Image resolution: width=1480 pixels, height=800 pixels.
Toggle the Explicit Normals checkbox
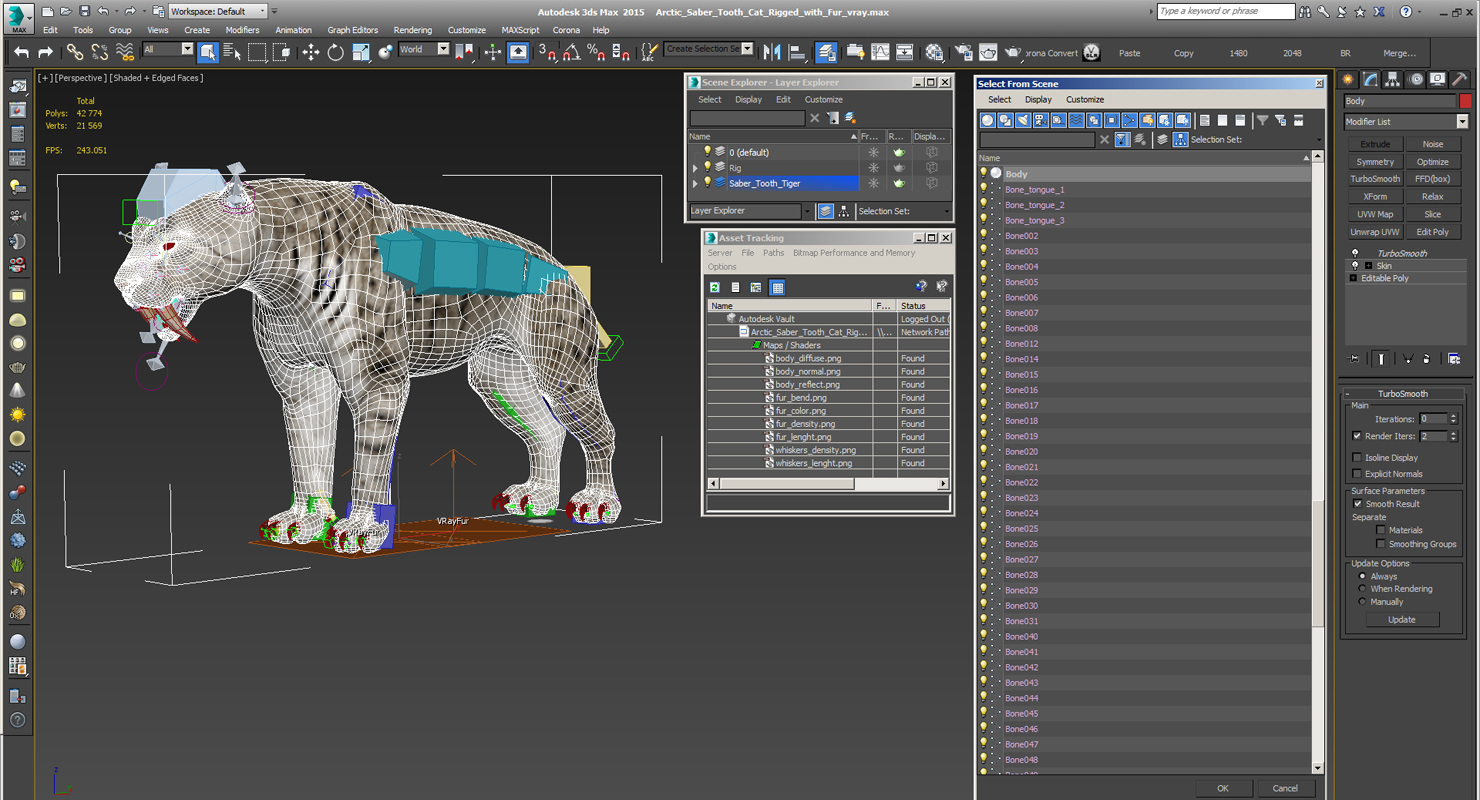[x=1357, y=474]
